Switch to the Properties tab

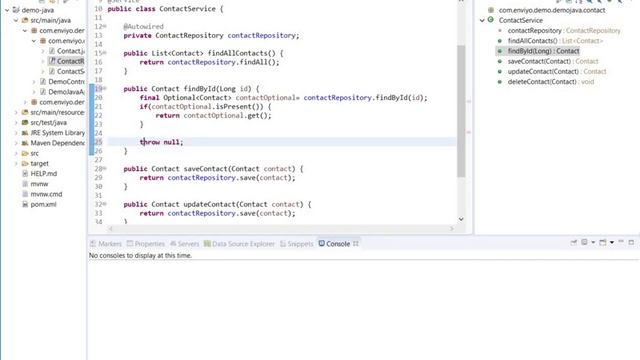[146, 244]
